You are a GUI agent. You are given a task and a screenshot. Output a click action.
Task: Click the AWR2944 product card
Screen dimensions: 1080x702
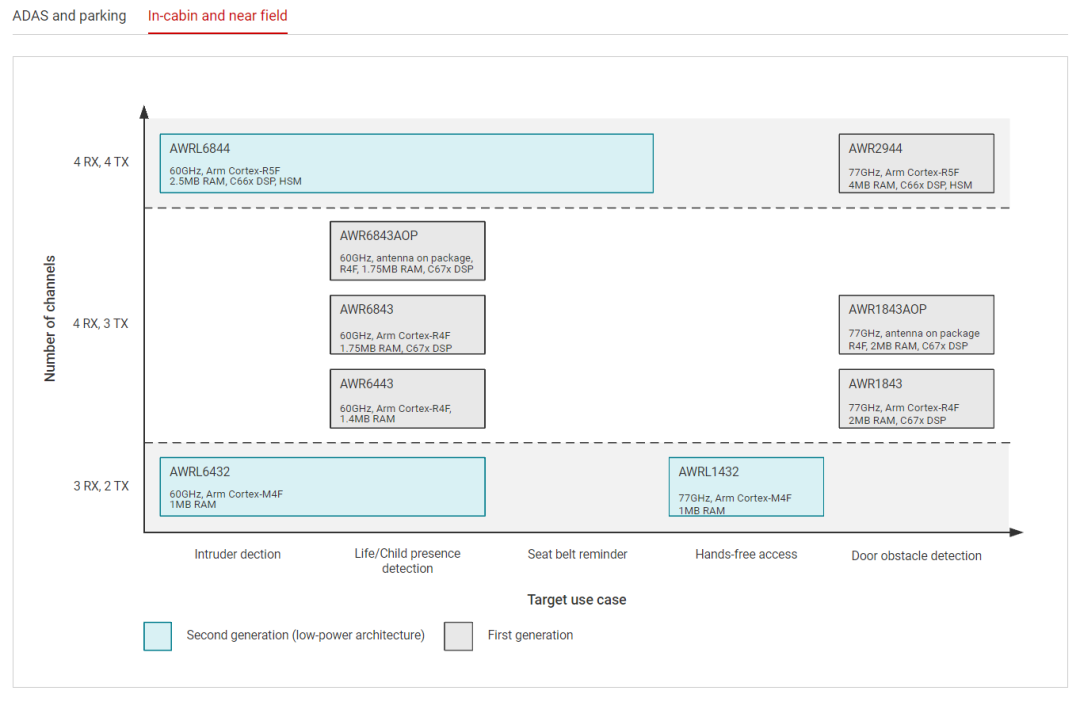coord(915,163)
